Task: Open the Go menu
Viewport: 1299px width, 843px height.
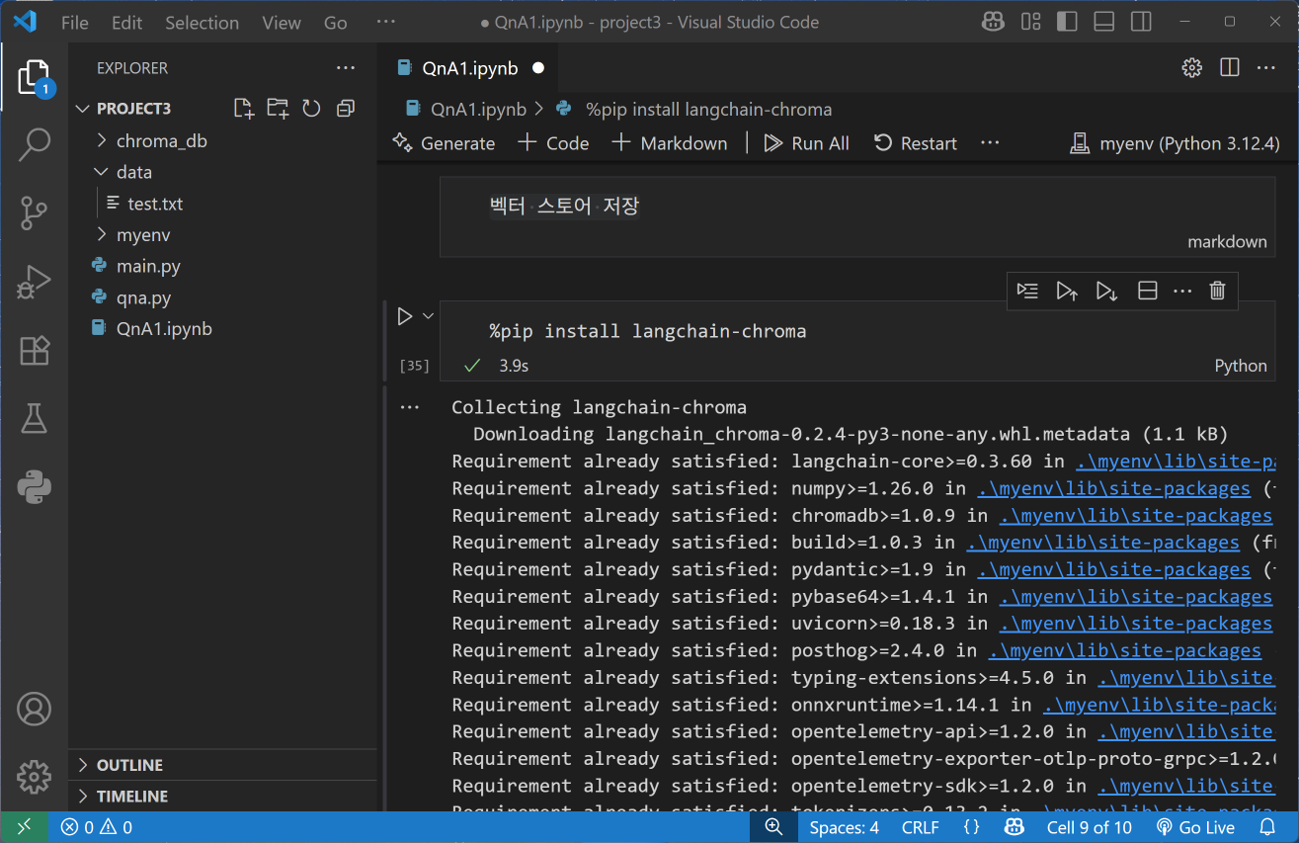Action: [336, 22]
